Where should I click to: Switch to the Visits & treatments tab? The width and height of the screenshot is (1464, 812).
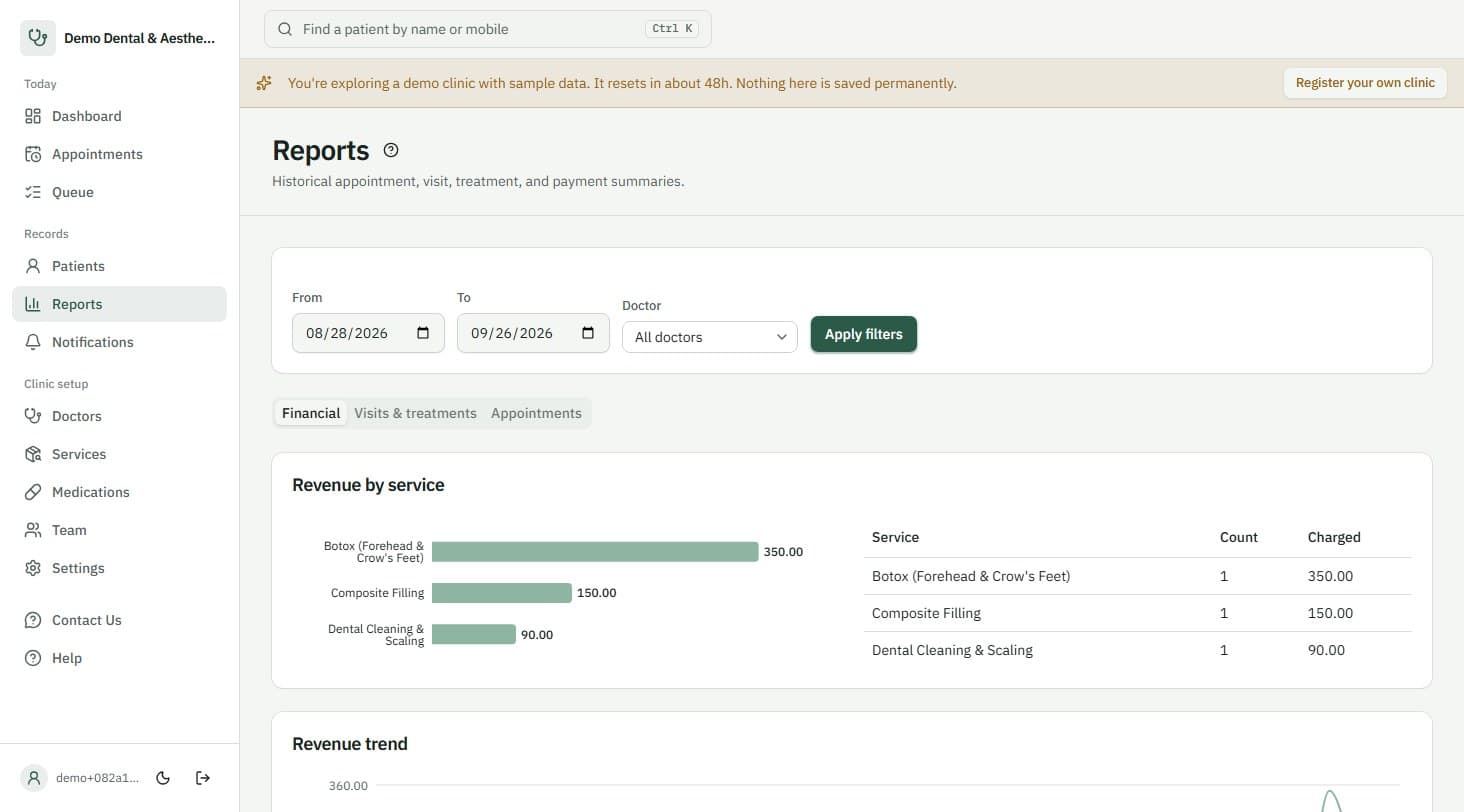point(415,413)
